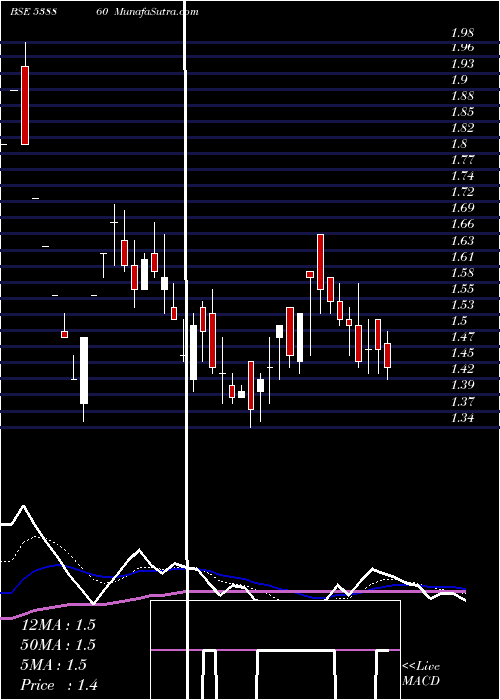
Task: Select the 1.9 price axis label
Action: [459, 80]
